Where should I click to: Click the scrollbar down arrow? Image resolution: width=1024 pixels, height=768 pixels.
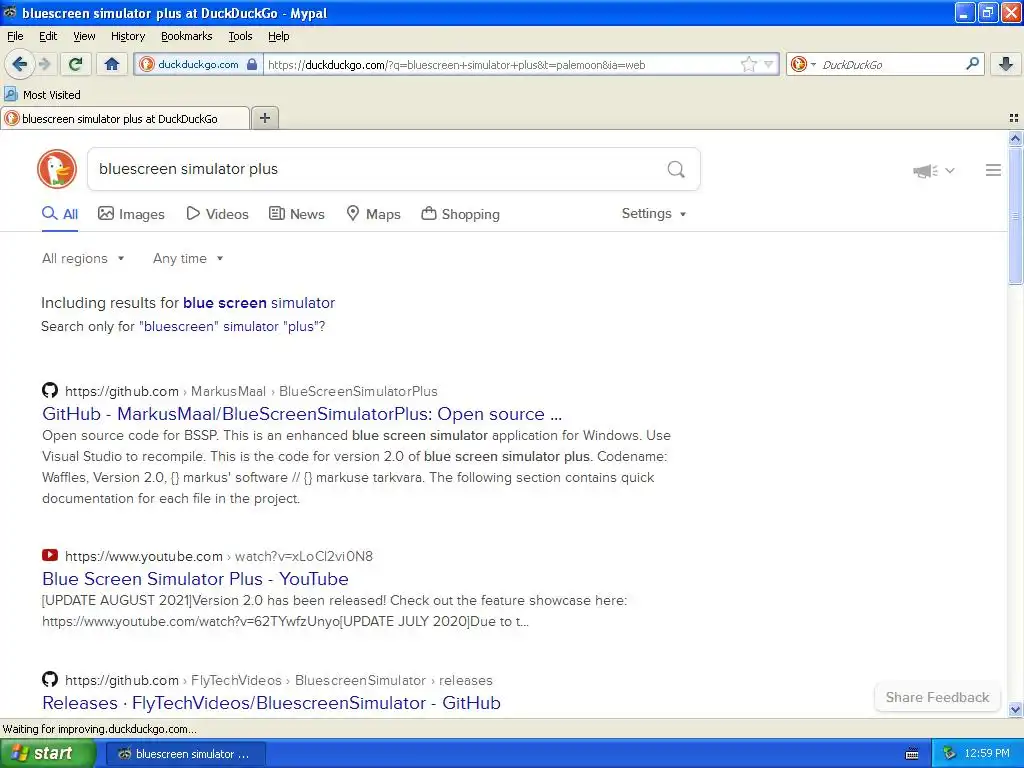click(x=1015, y=710)
